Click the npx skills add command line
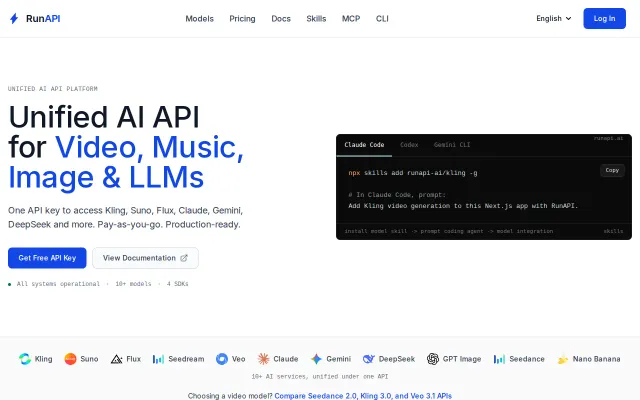 [413, 173]
